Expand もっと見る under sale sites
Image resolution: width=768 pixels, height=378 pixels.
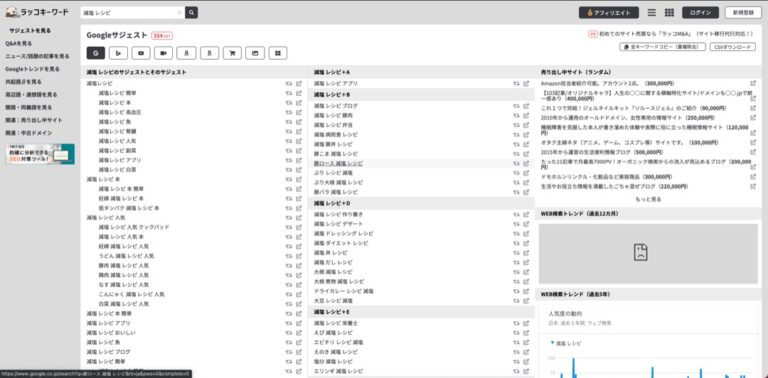pyautogui.click(x=648, y=199)
